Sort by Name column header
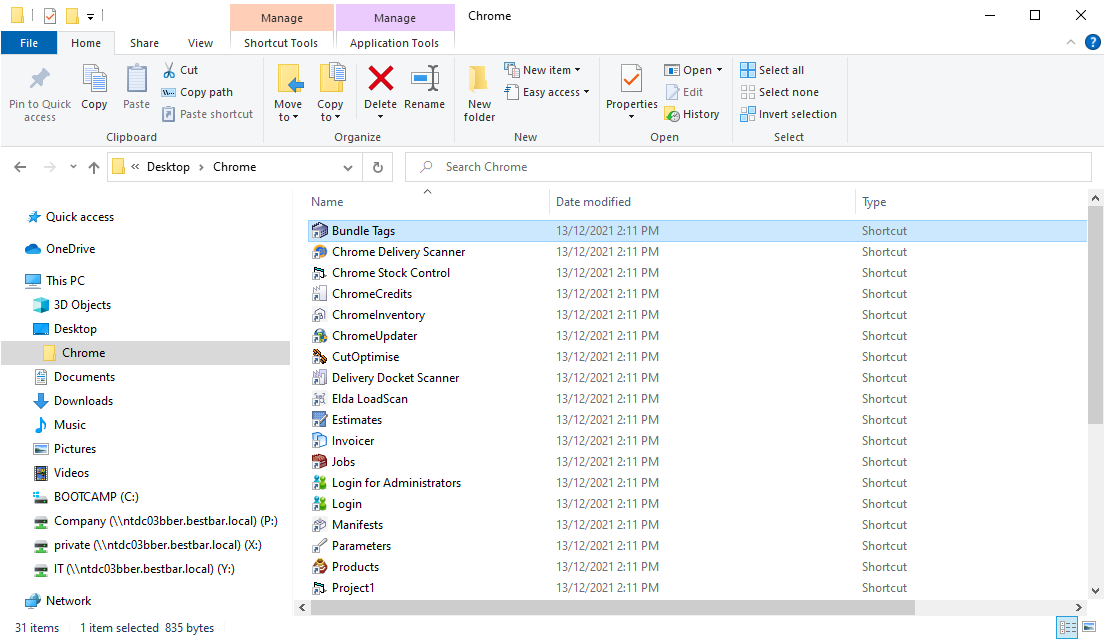 (327, 202)
